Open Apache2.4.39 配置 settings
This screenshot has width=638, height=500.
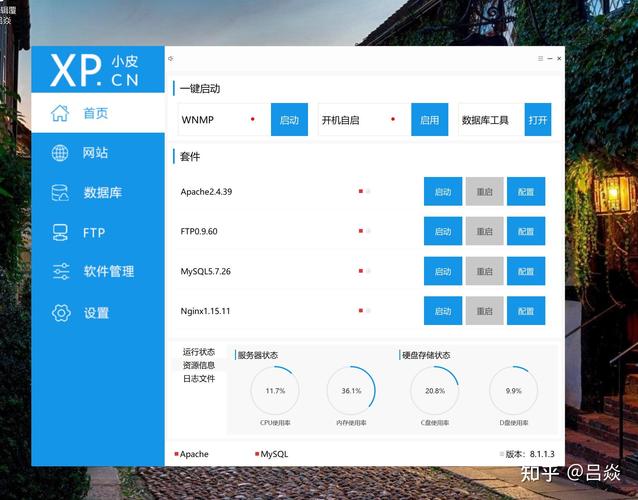point(526,191)
